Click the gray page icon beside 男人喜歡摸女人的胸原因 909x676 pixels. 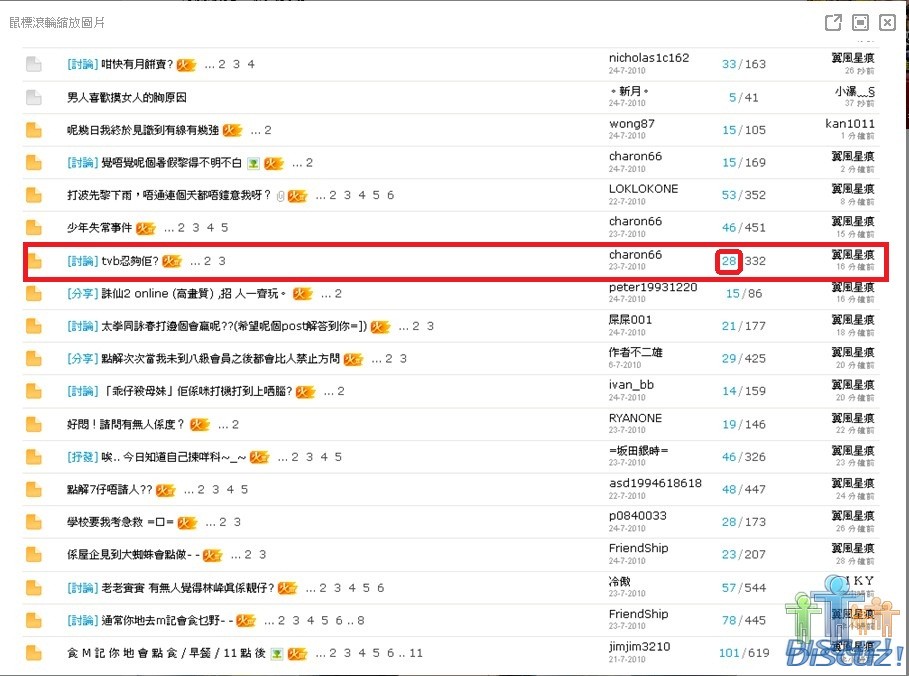tap(34, 97)
